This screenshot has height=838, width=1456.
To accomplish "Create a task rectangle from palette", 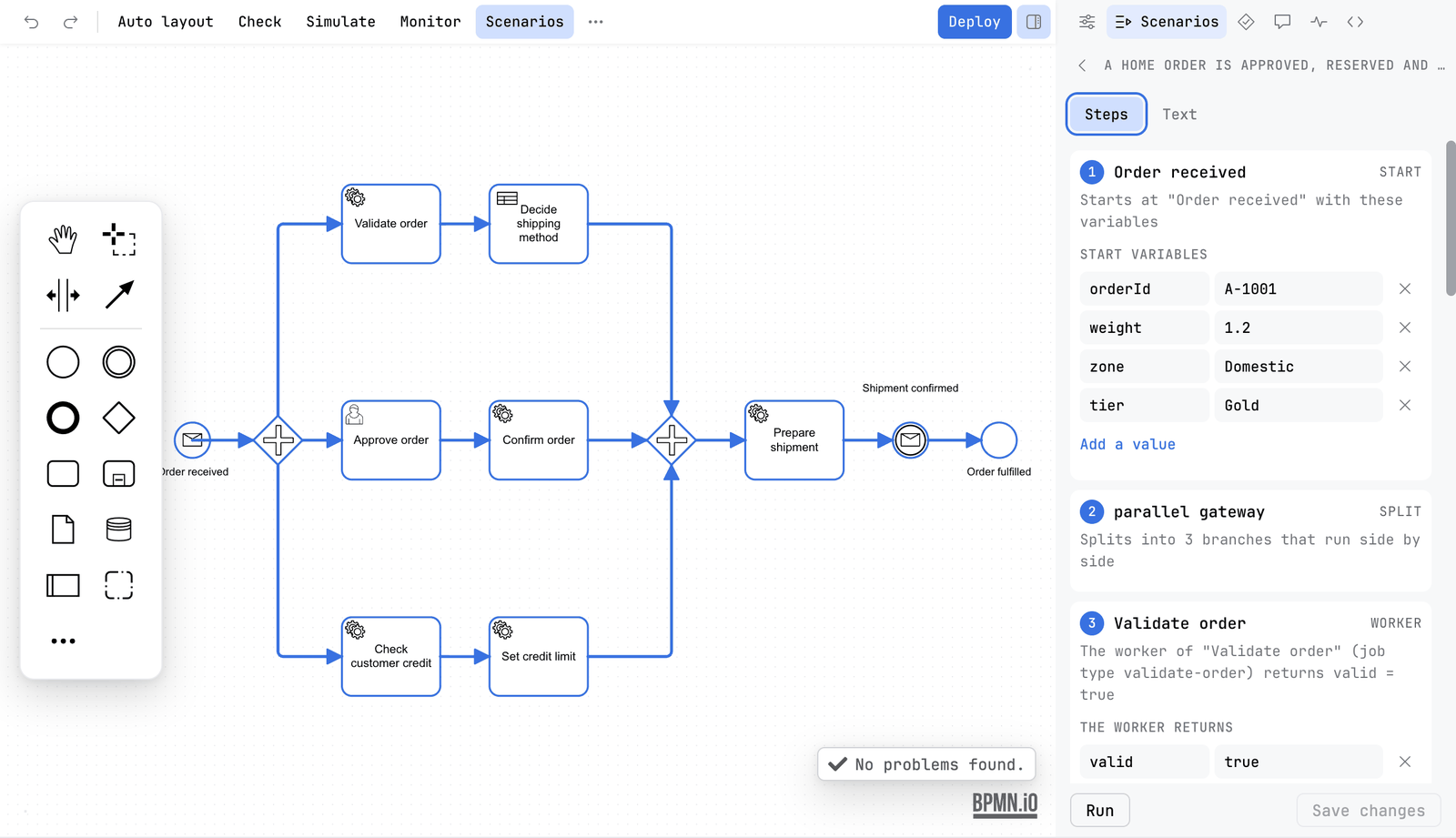I will (63, 474).
